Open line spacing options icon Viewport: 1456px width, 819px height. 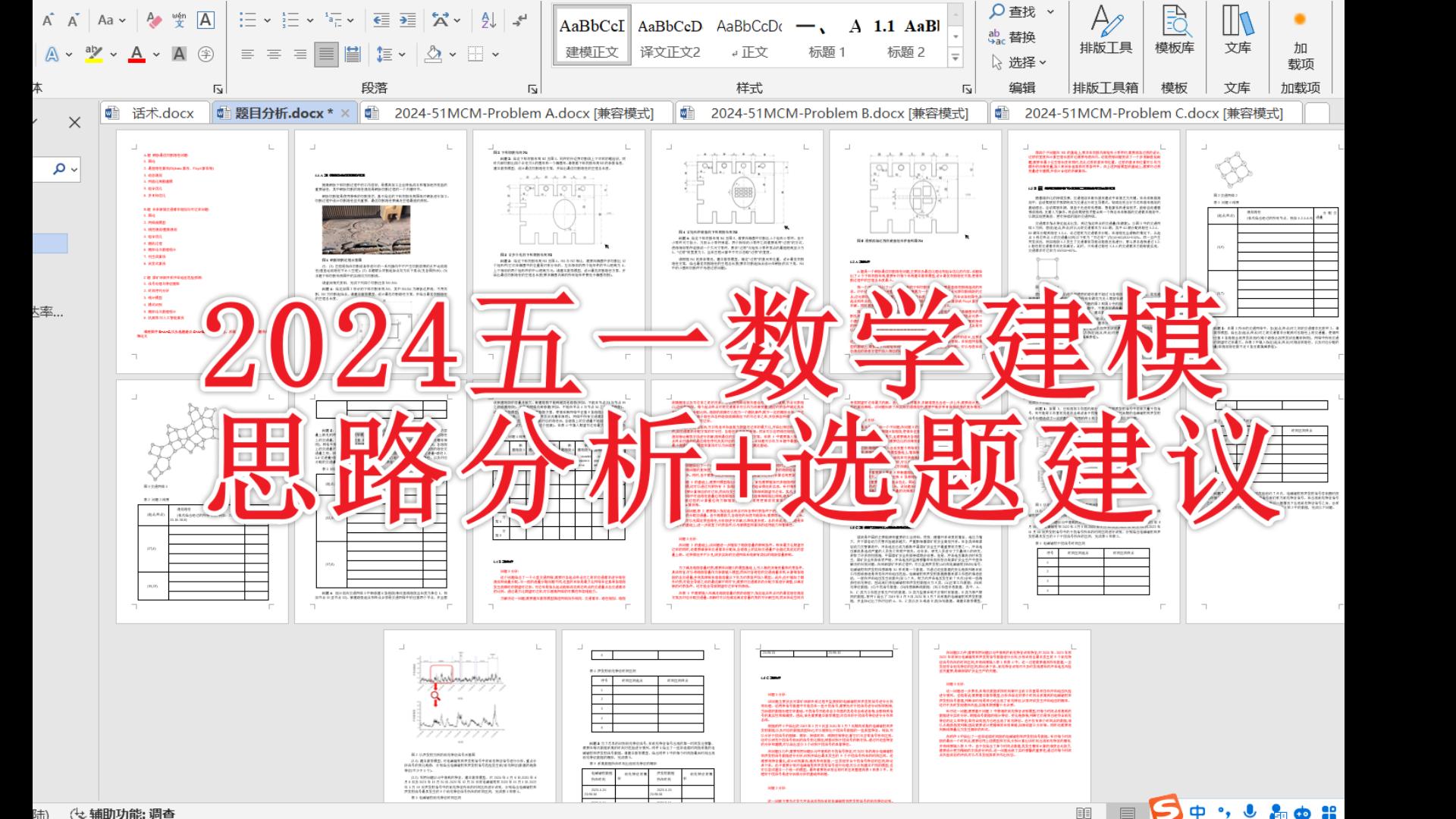[x=384, y=54]
